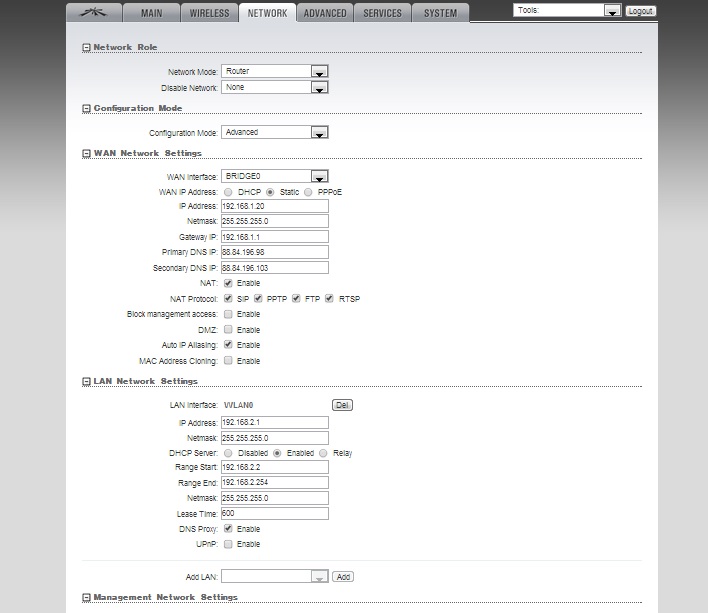Collapse the Network Role section
708x613 pixels.
coord(86,47)
